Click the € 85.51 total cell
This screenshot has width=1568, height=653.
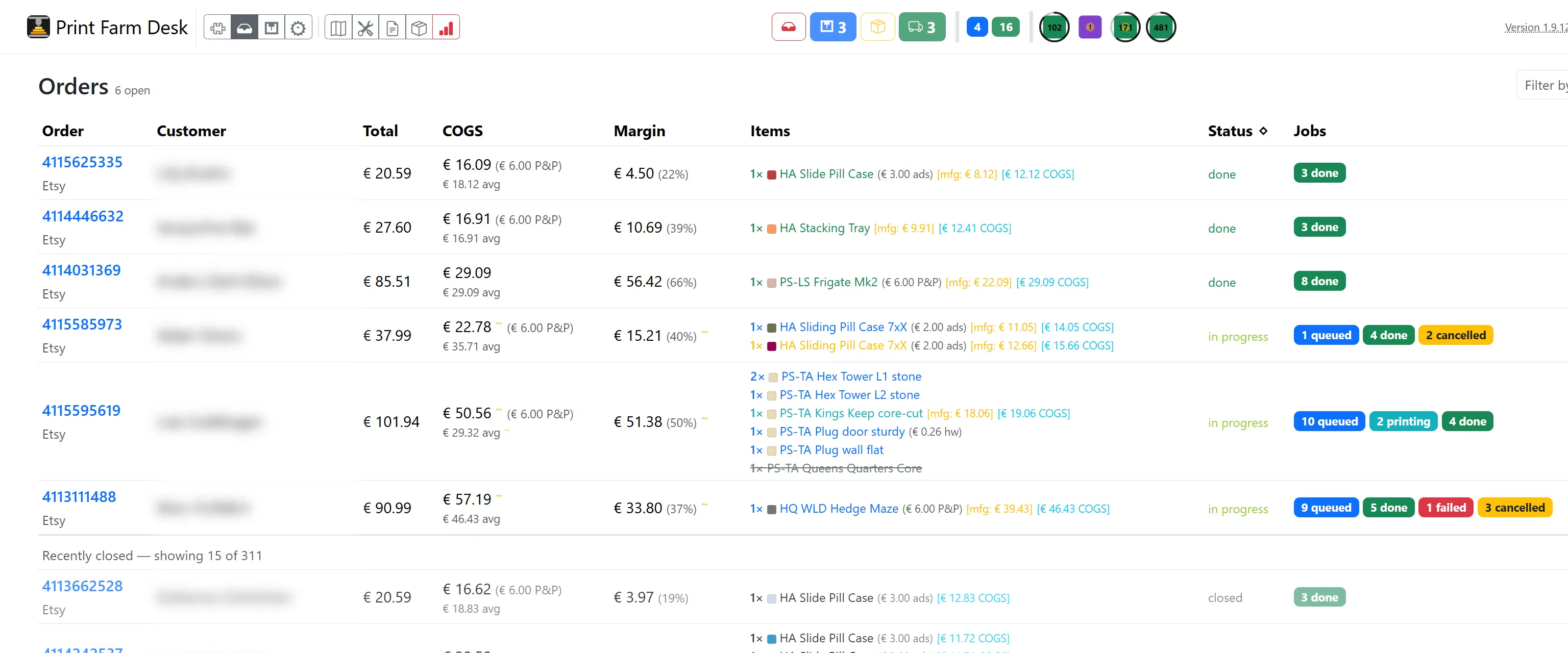pyautogui.click(x=386, y=282)
